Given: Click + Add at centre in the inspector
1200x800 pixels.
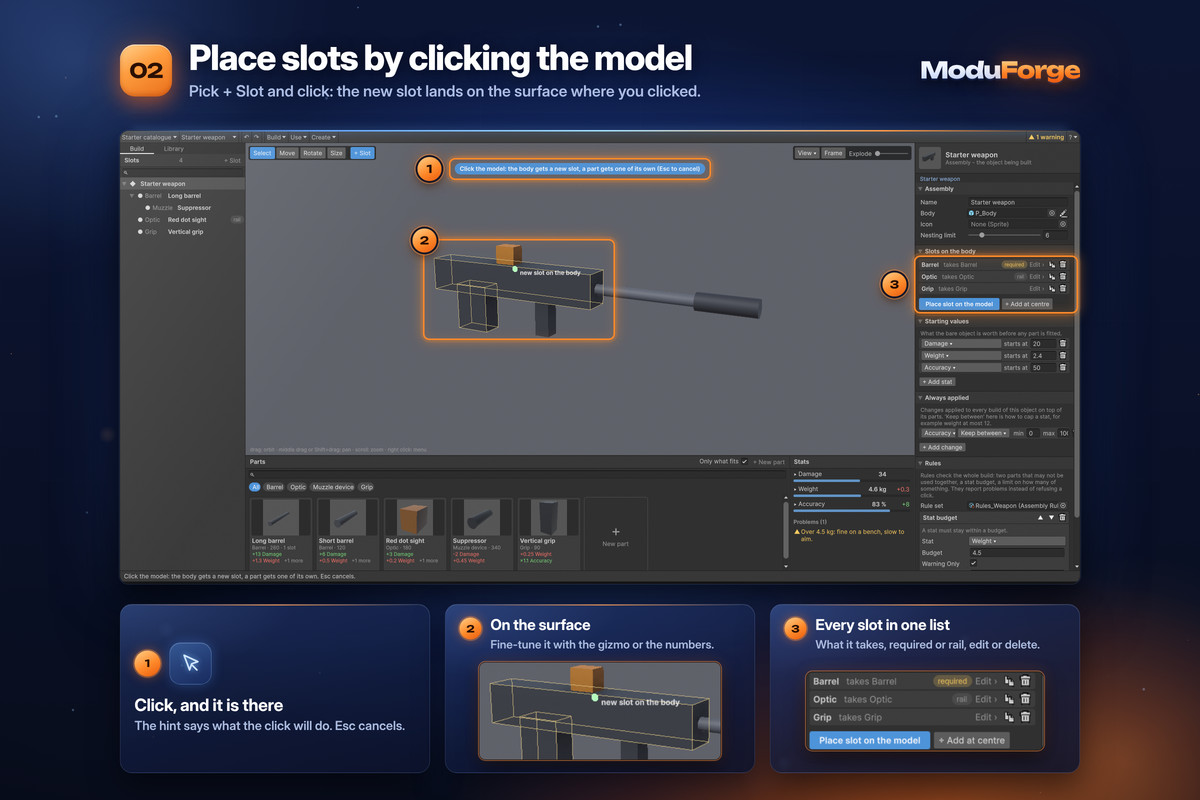Looking at the screenshot, I should pos(1027,304).
